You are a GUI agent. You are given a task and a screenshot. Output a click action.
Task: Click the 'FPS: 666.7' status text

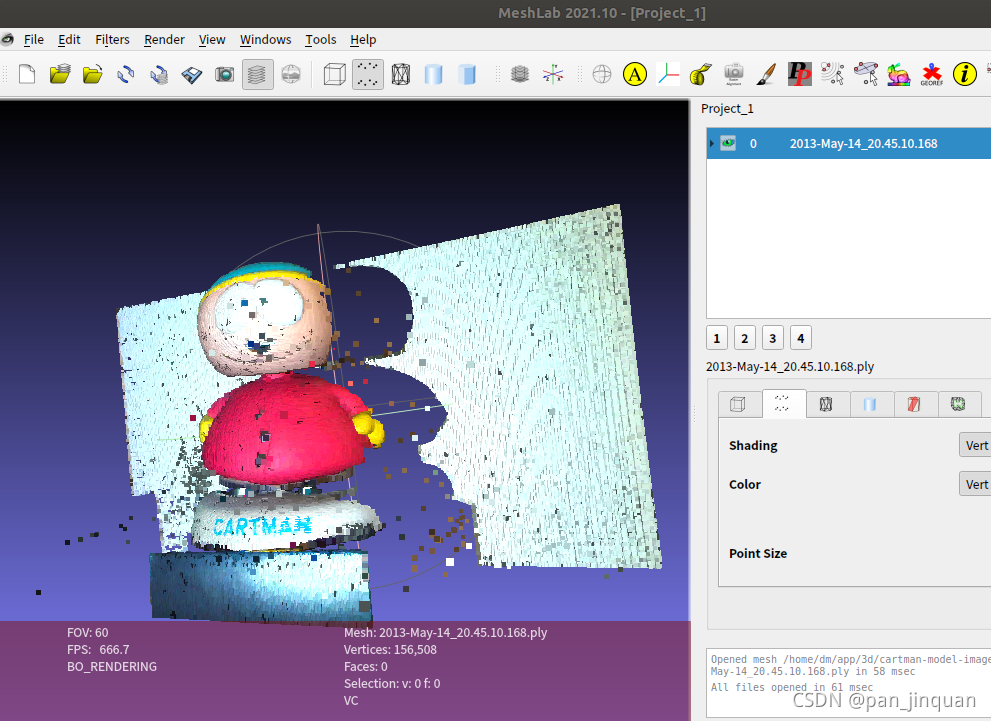click(98, 650)
